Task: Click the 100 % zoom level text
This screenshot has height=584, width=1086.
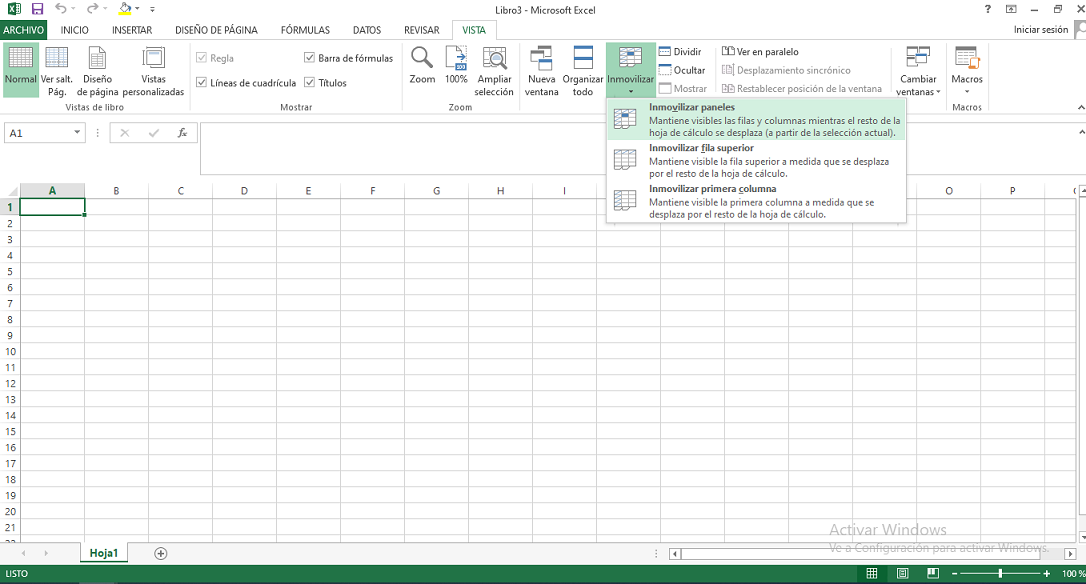Action: click(1074, 574)
